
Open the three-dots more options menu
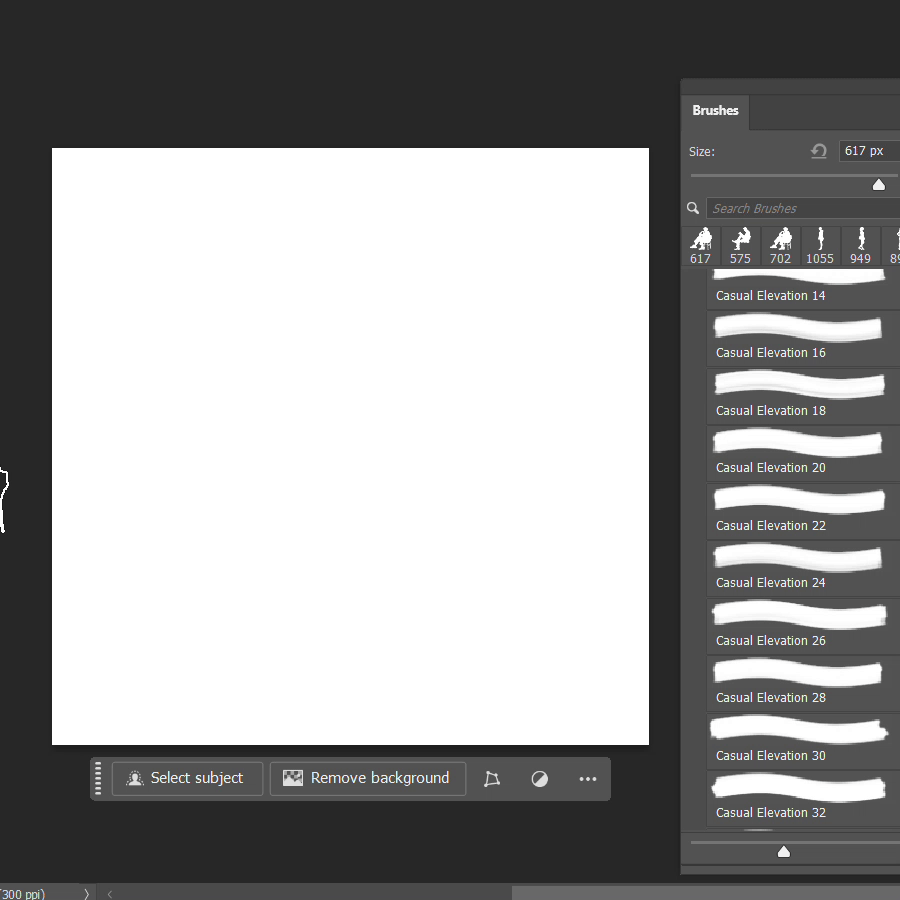[588, 779]
